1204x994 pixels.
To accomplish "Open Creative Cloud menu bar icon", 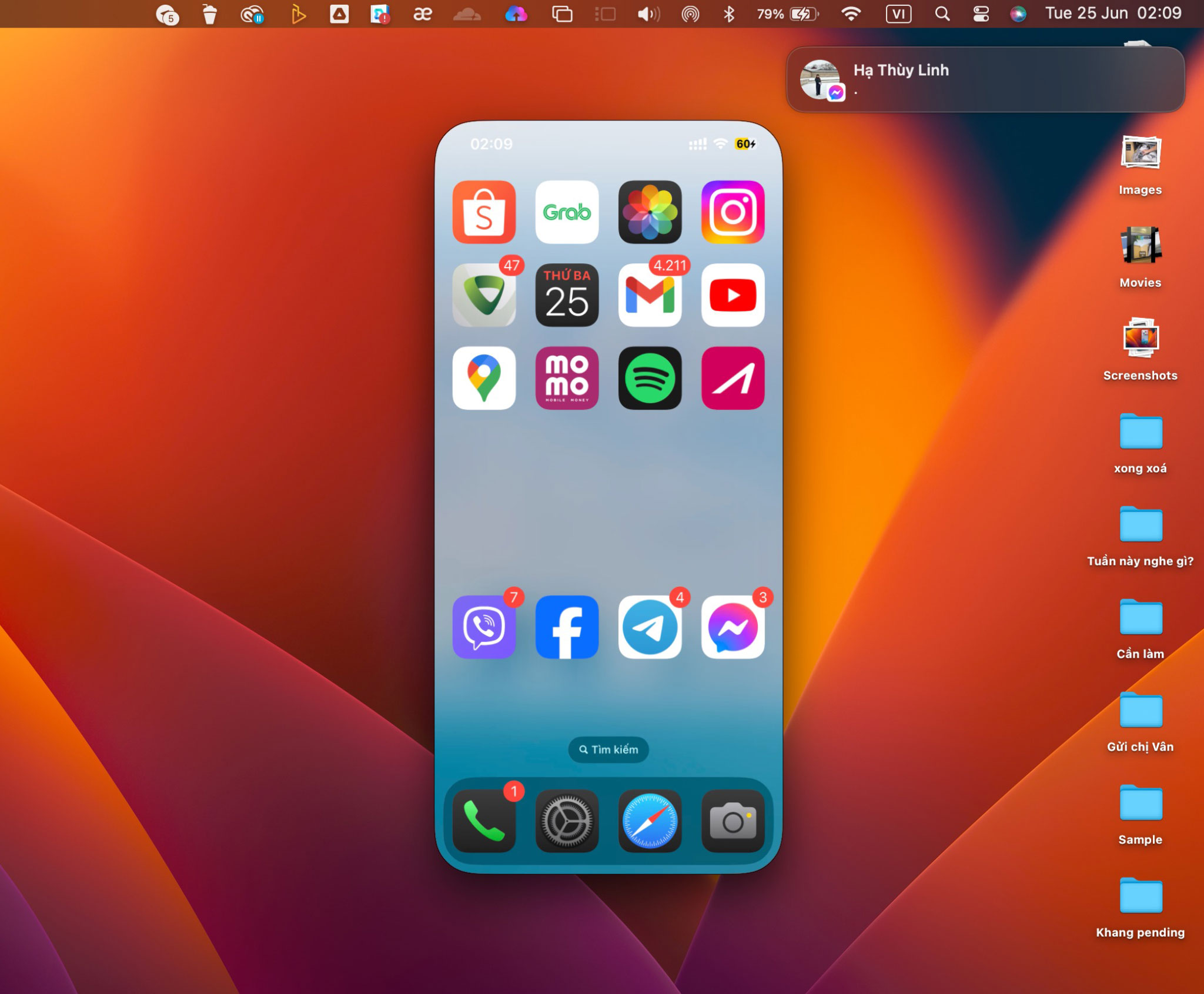I will click(252, 14).
